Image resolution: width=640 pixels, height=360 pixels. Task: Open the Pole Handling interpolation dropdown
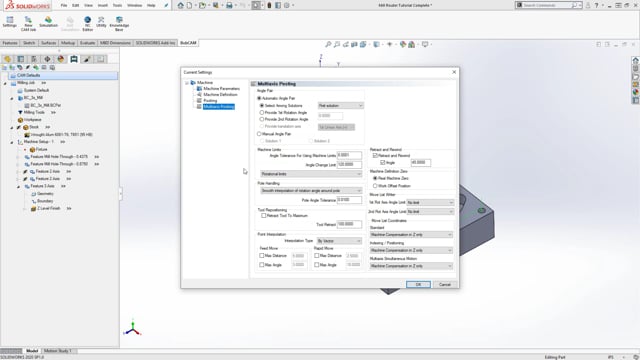coord(311,191)
